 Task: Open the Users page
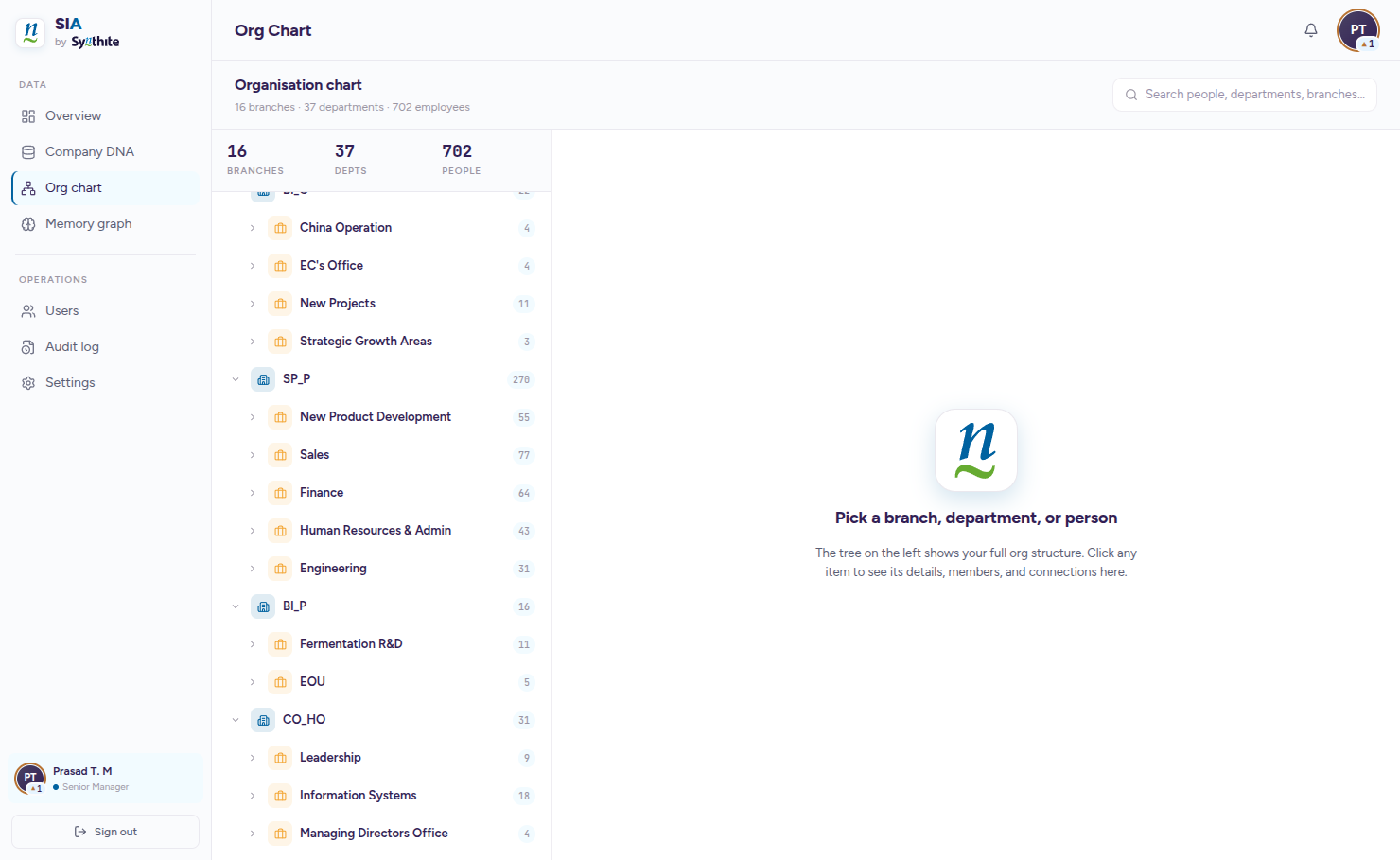coord(105,311)
